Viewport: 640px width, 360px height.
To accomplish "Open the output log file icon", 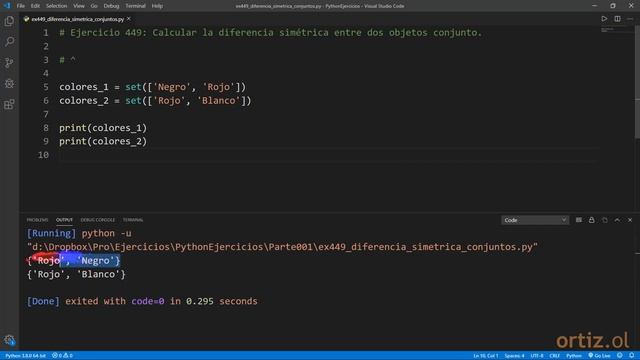I will tap(604, 220).
